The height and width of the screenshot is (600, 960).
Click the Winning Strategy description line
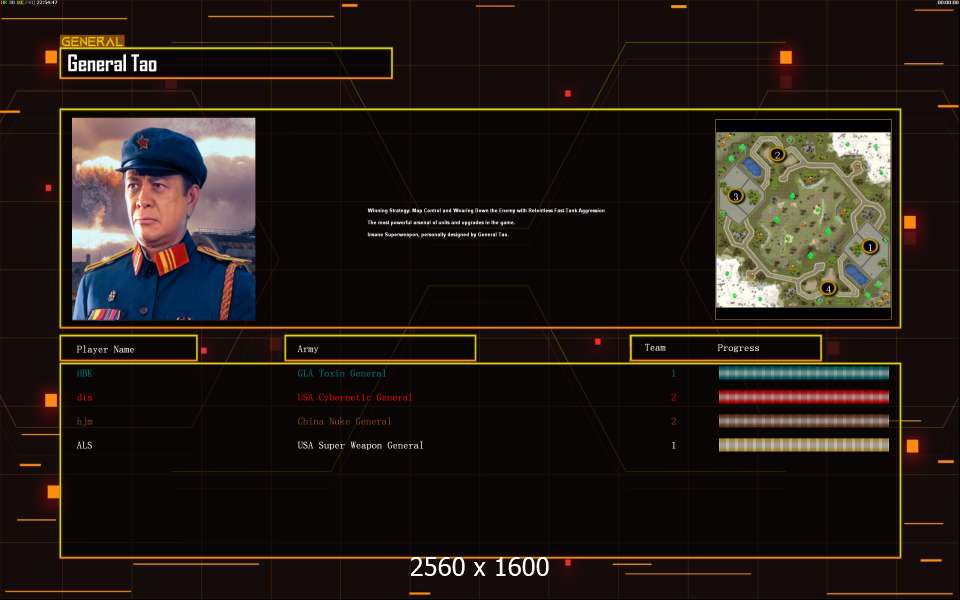pyautogui.click(x=486, y=211)
